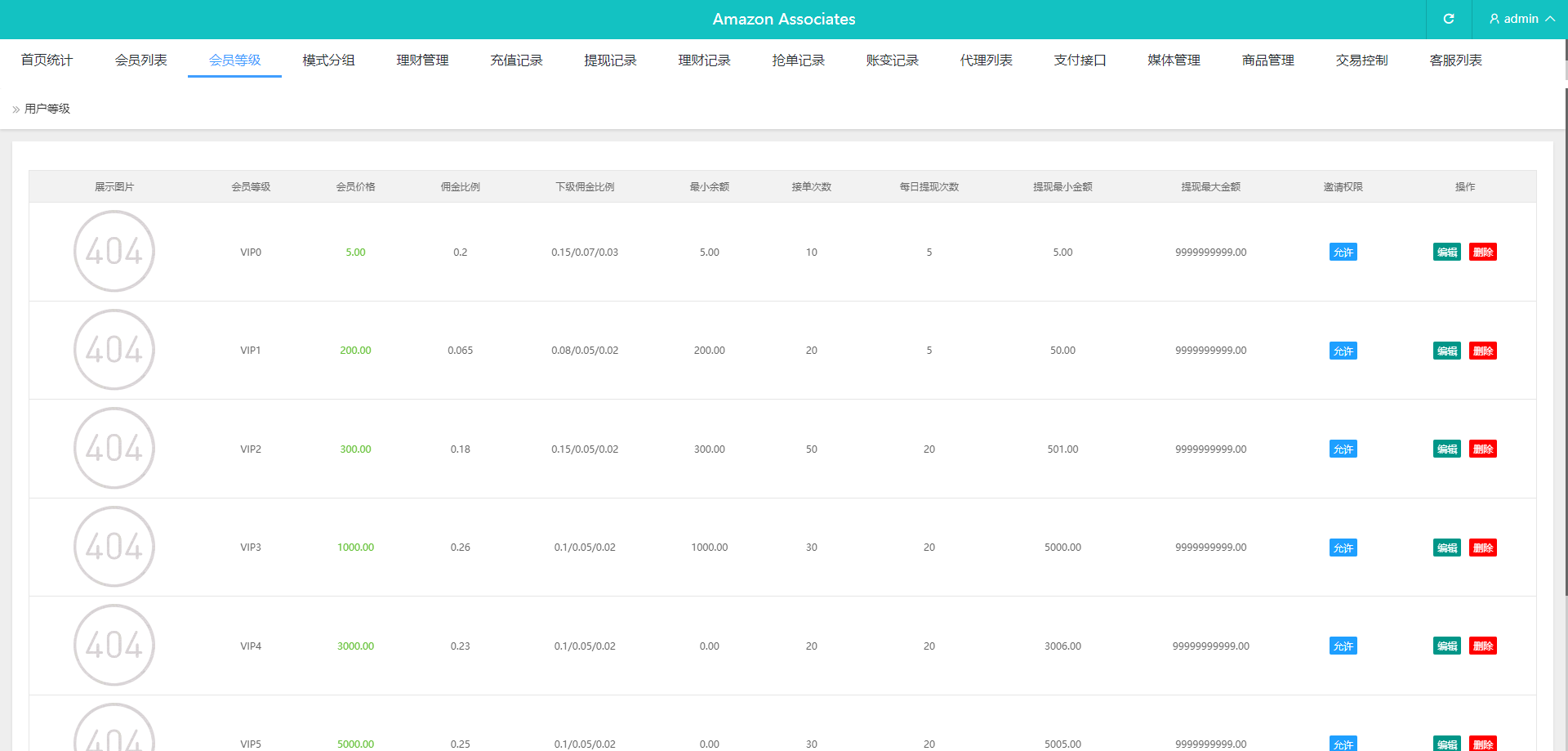
Task: Open the 首页统计 tab
Action: tap(47, 60)
